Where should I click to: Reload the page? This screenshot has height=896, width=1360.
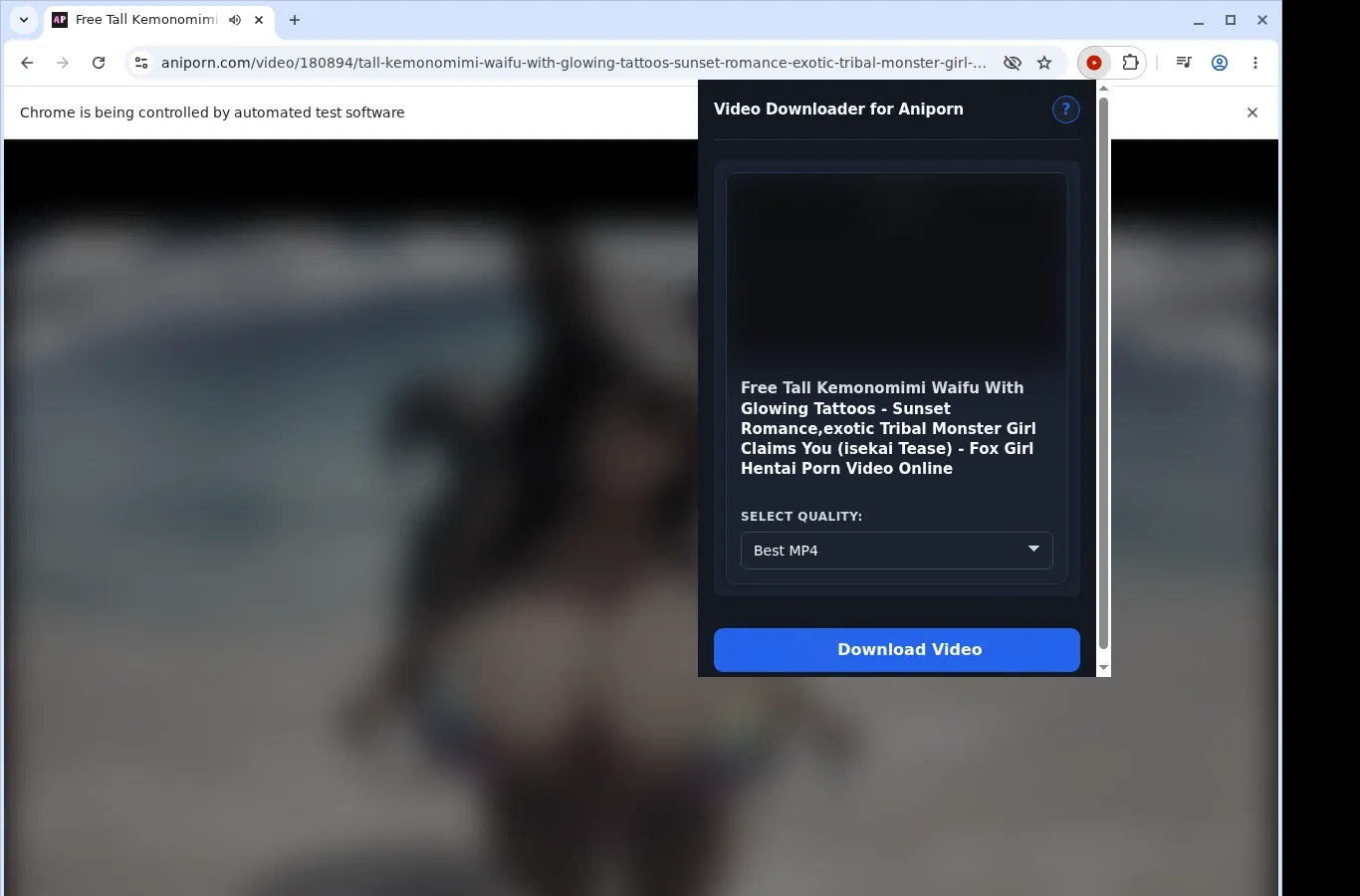coord(99,63)
